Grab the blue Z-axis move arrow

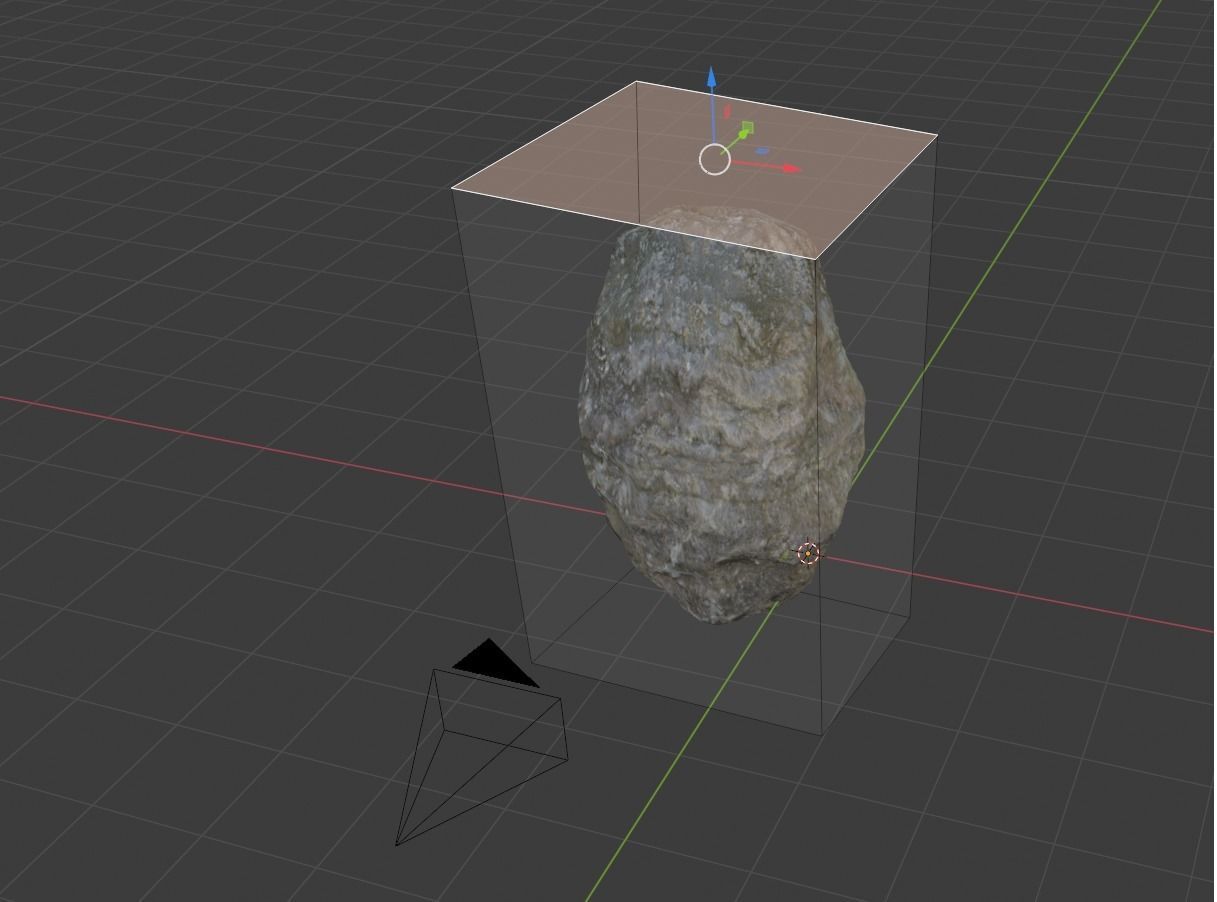click(x=711, y=76)
